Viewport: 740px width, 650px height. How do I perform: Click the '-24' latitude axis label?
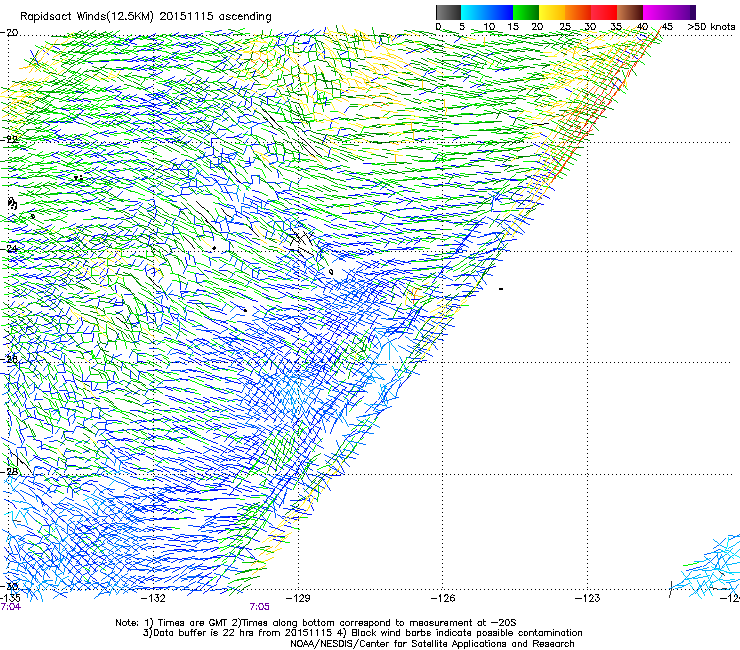(9, 248)
